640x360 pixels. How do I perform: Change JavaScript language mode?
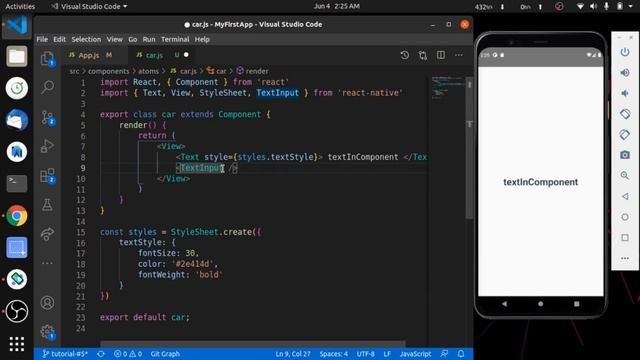click(415, 354)
